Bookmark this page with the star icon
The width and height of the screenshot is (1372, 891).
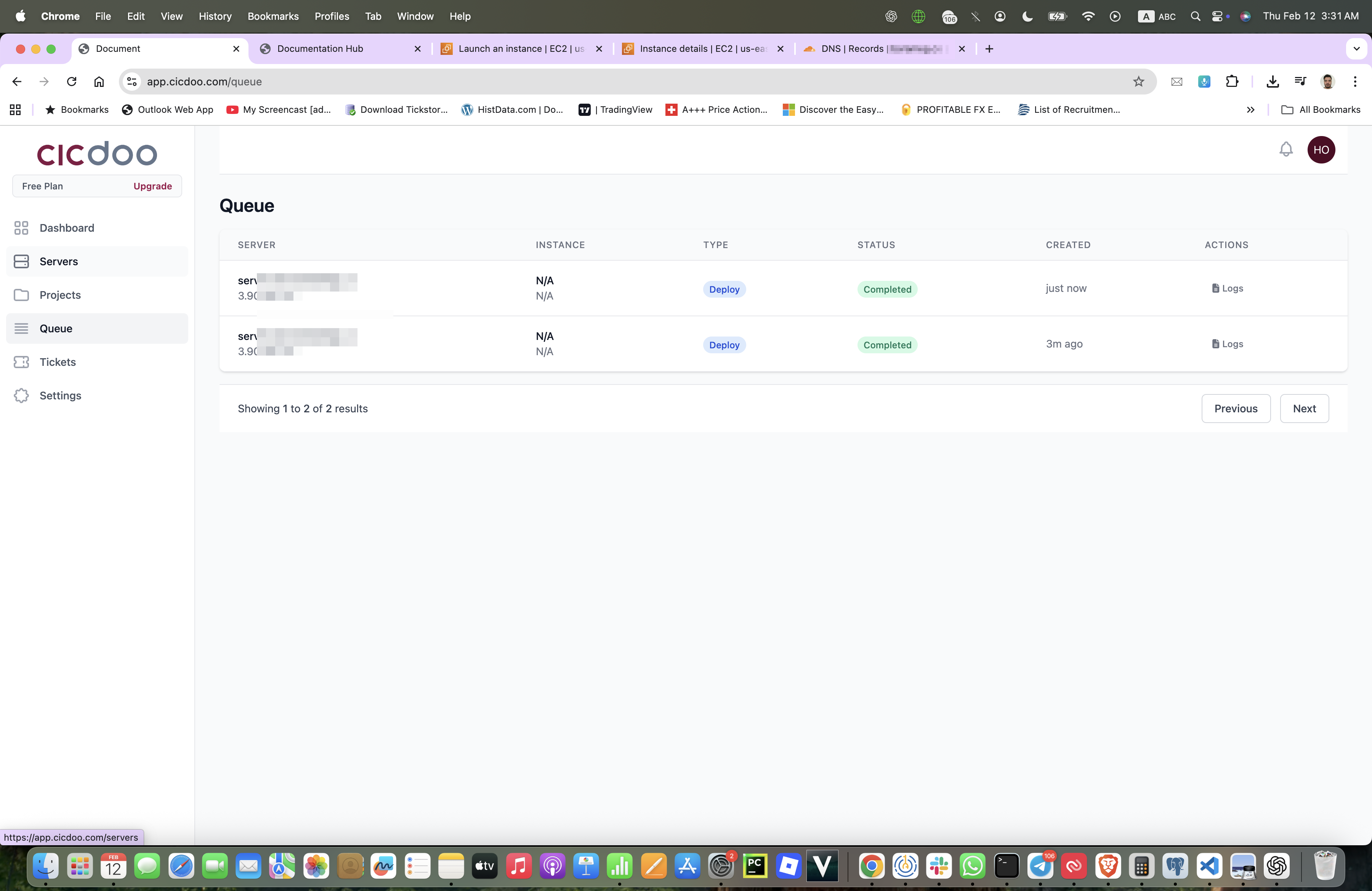[x=1138, y=82]
